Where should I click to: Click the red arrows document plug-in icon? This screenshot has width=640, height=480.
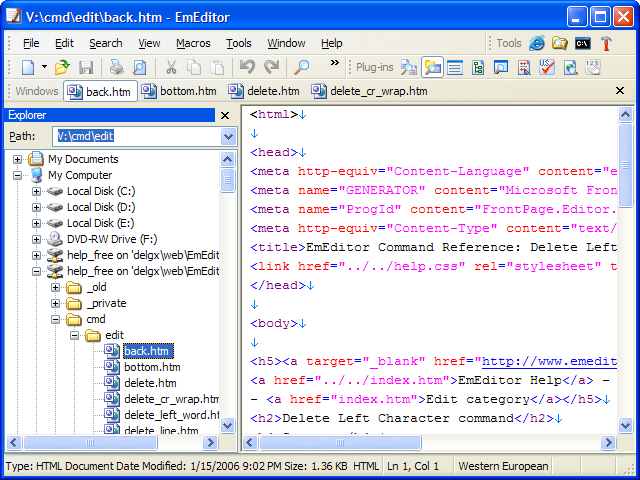pos(524,67)
